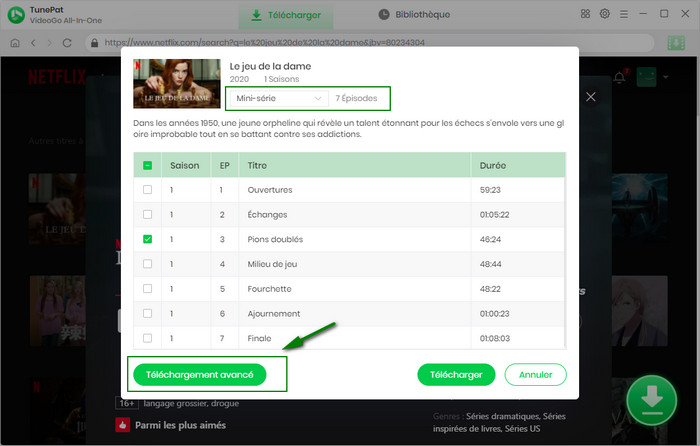Viewport: 700px width, 446px height.
Task: Check the Échanges episode checkbox
Action: [x=147, y=214]
